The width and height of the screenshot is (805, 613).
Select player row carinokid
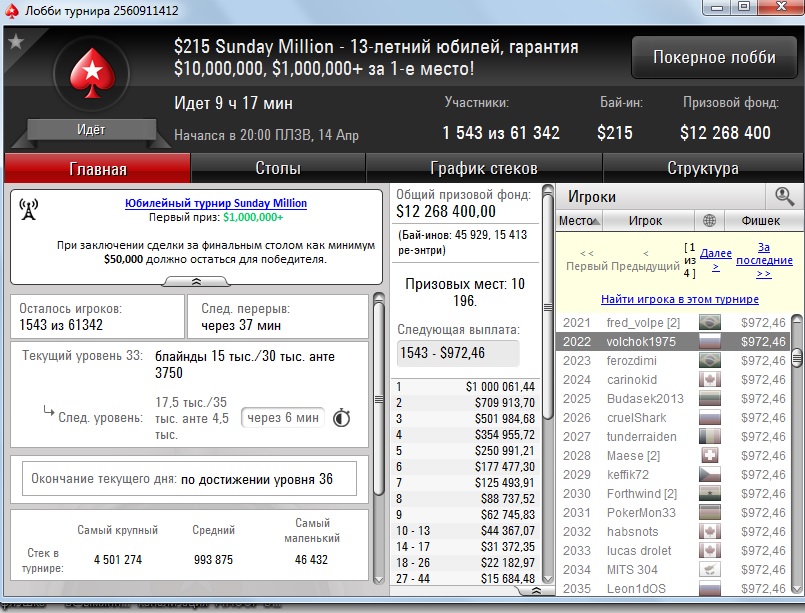point(674,379)
